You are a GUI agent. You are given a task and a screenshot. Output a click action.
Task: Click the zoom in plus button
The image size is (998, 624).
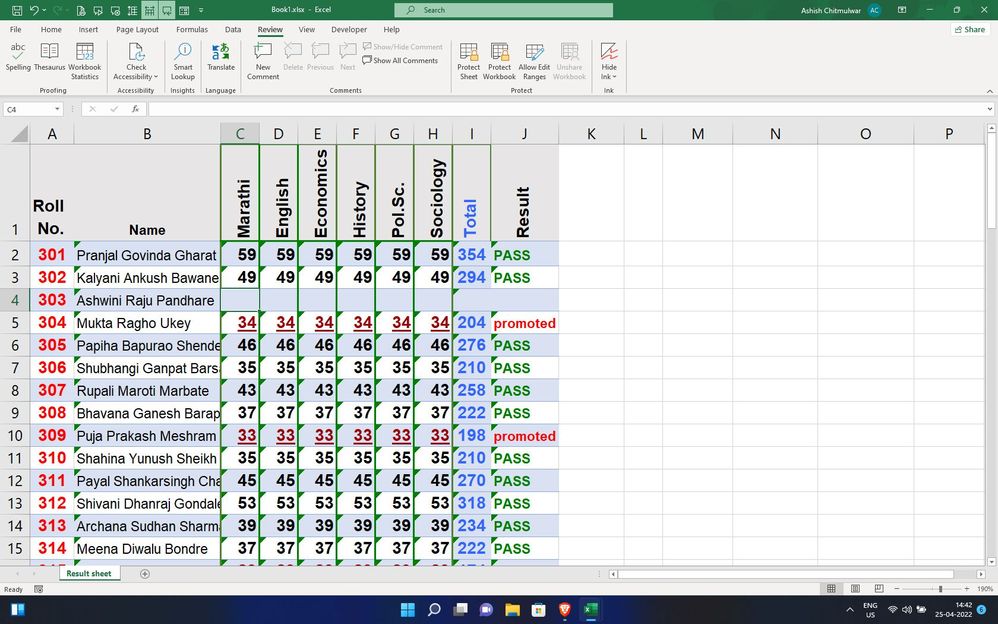point(967,589)
